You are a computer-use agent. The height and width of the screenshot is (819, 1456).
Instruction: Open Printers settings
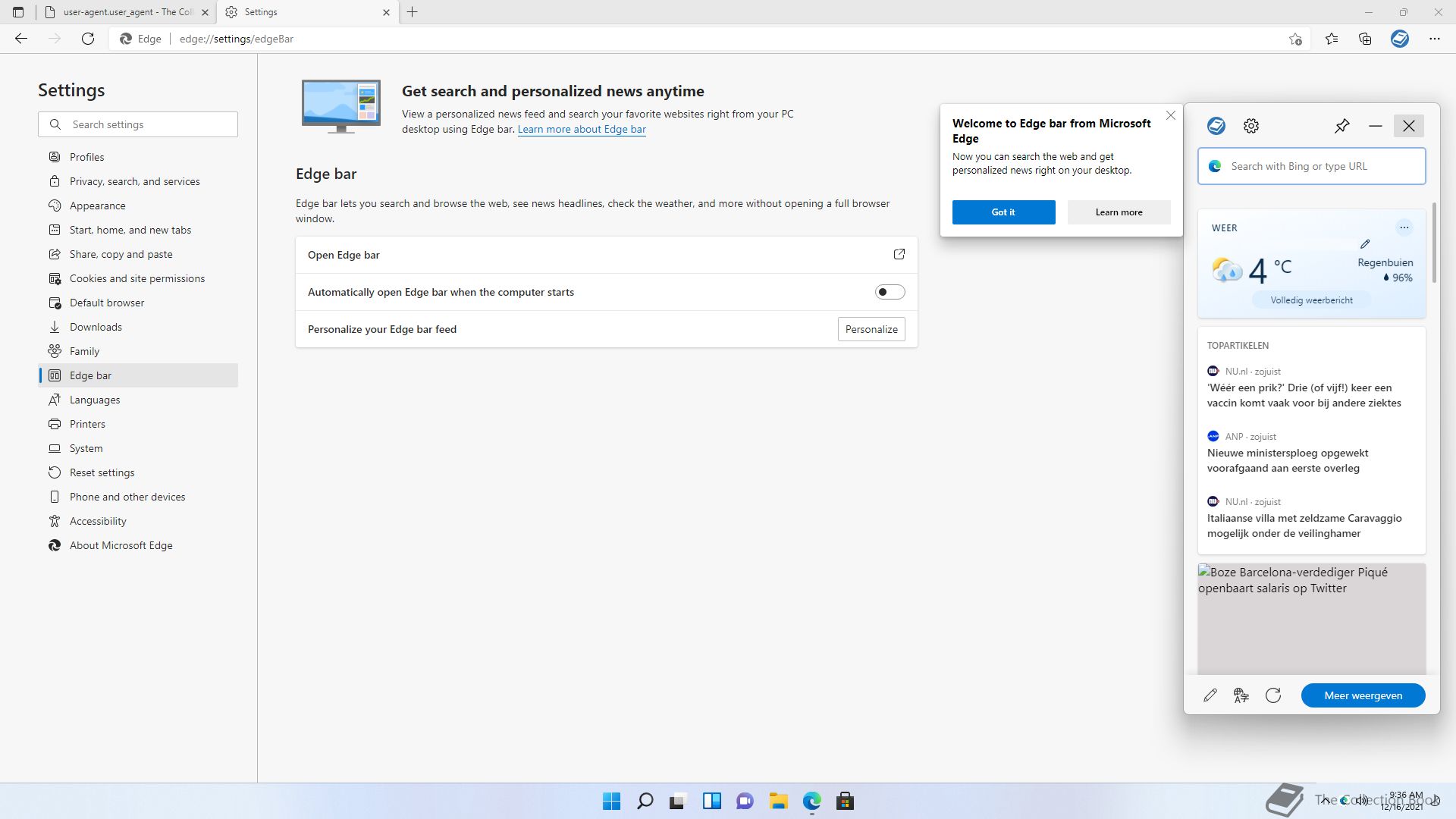click(138, 424)
